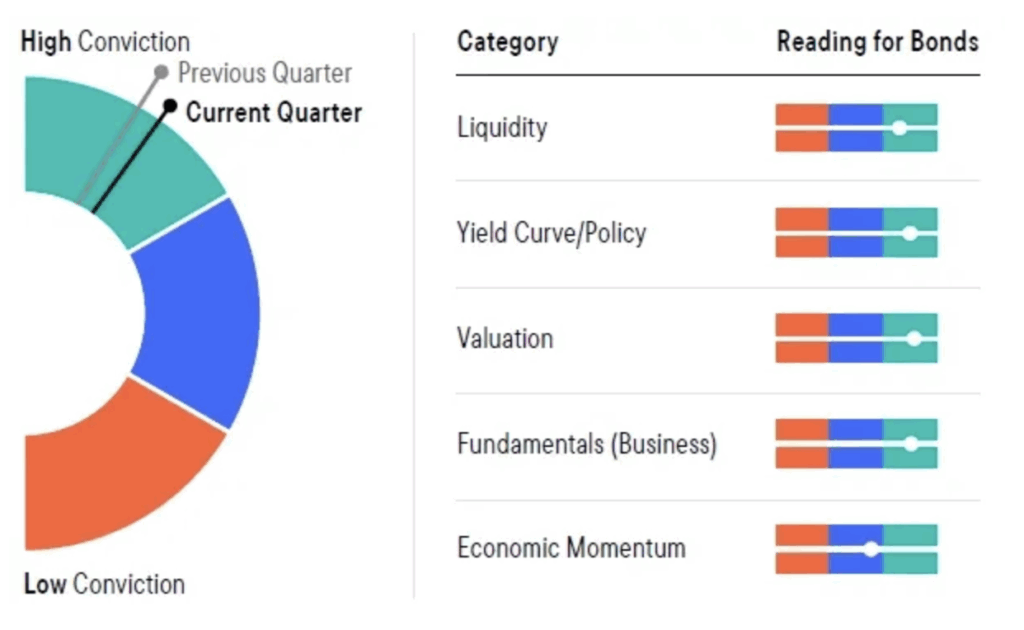This screenshot has width=1024, height=630.
Task: Click the Current Quarter legend text
Action: click(x=274, y=112)
